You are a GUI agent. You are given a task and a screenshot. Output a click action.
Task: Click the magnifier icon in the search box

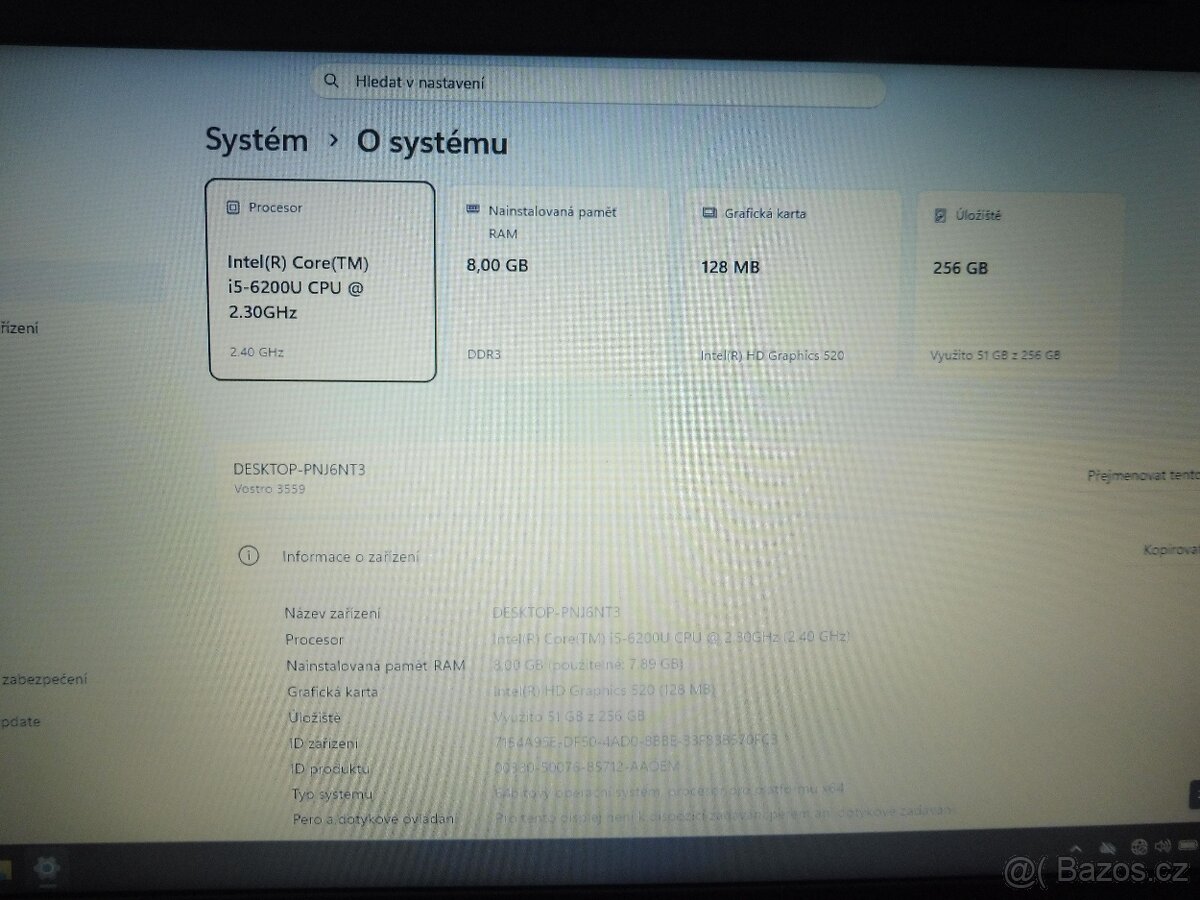pyautogui.click(x=331, y=80)
